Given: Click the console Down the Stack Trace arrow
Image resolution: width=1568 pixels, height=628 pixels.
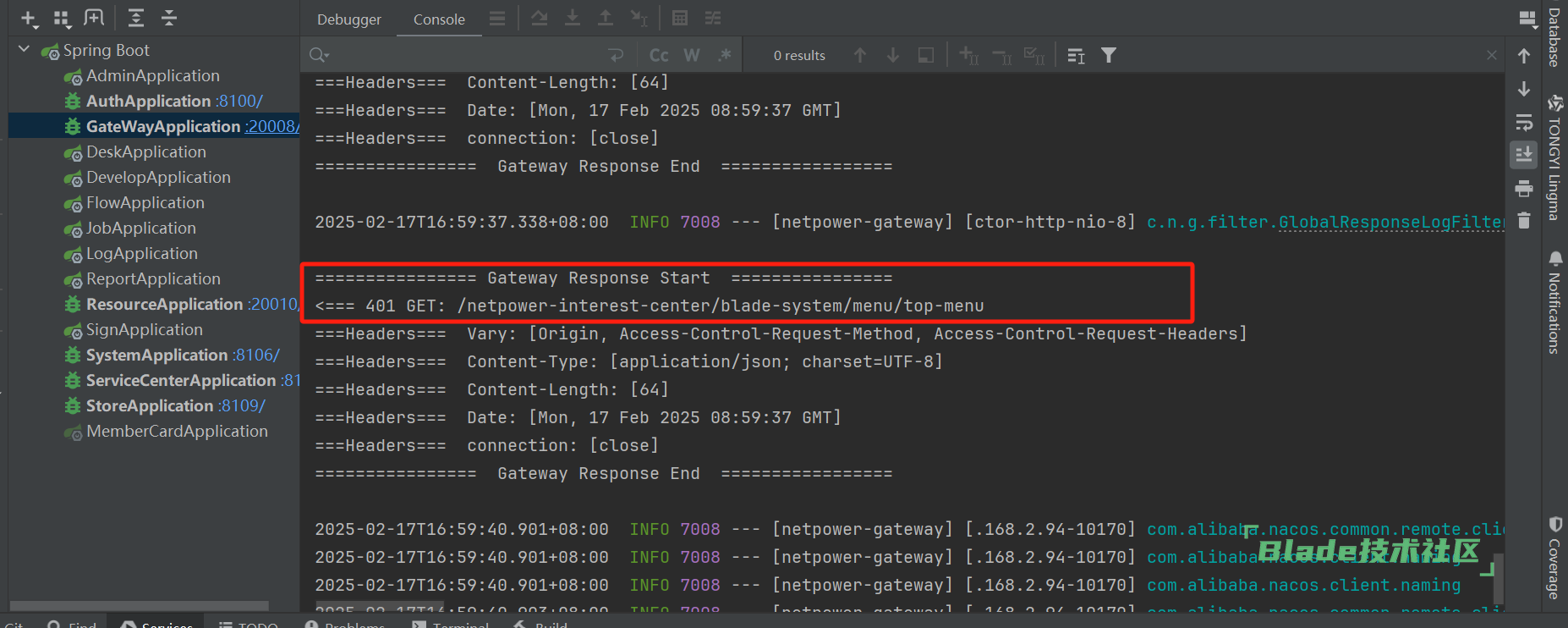Looking at the screenshot, I should coord(1524,89).
